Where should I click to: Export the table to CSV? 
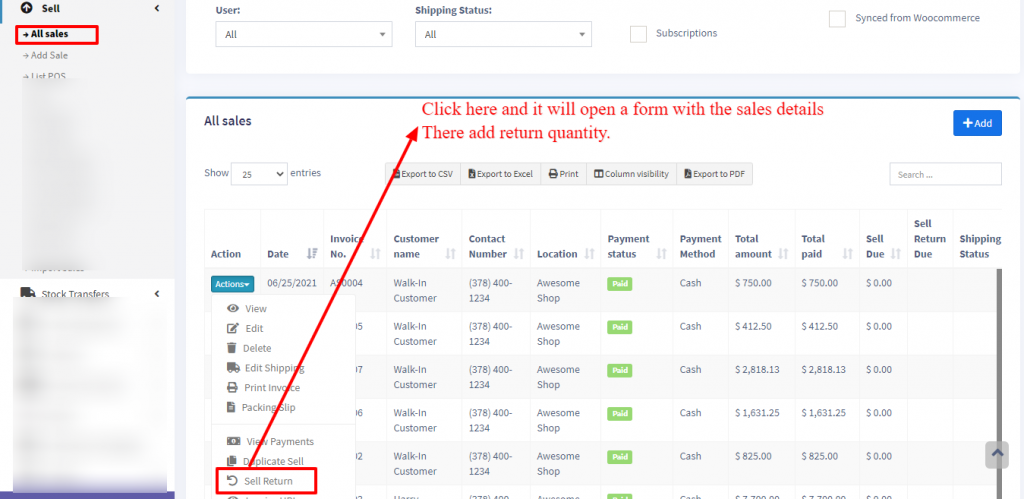coord(423,174)
